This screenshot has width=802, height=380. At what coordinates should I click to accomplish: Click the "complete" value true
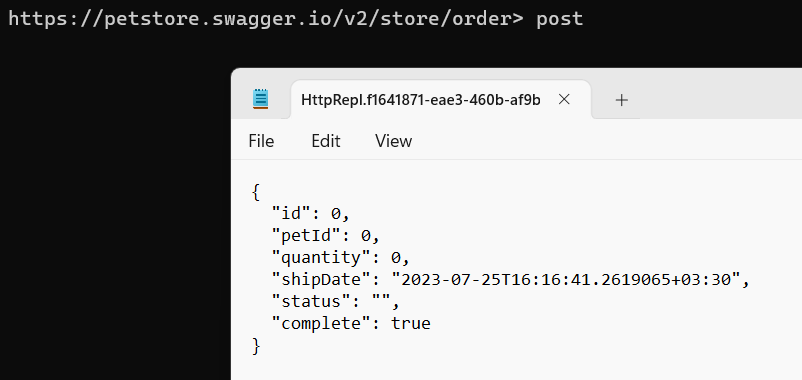pos(411,323)
